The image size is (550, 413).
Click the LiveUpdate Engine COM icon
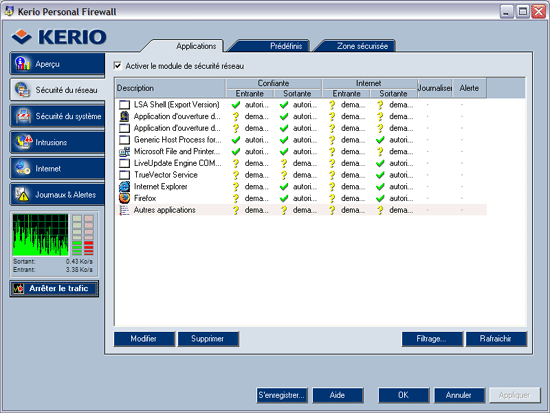click(124, 163)
